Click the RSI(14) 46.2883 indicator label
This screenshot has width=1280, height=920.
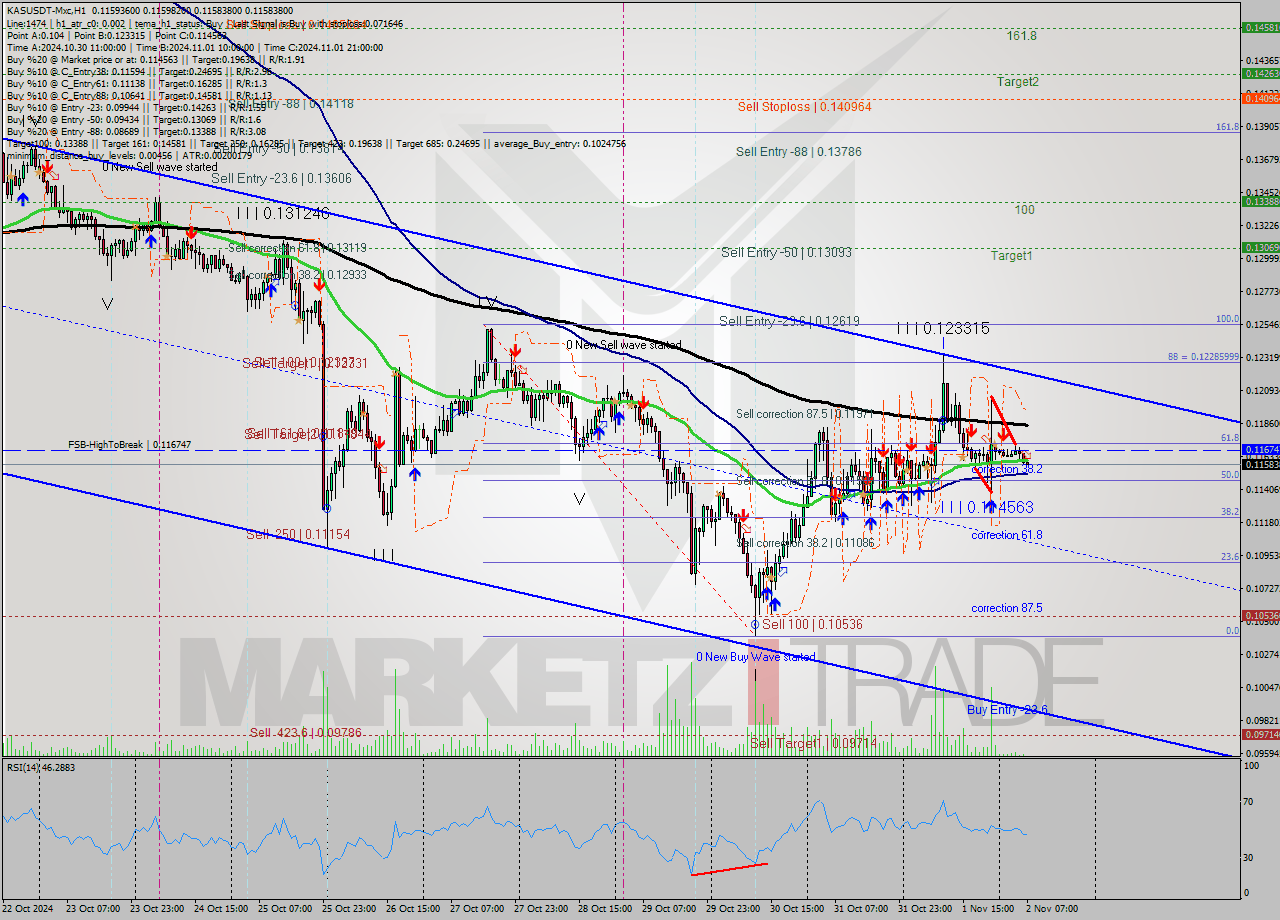41,767
